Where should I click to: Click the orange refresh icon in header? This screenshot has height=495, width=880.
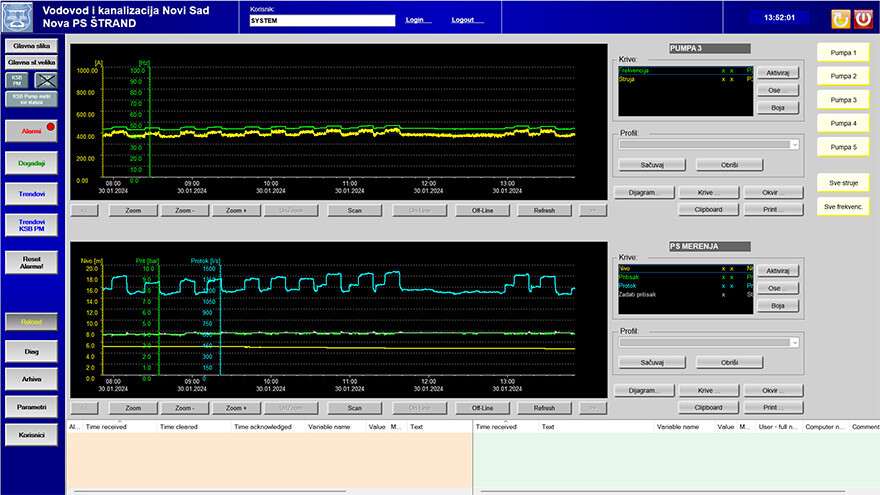[x=840, y=19]
